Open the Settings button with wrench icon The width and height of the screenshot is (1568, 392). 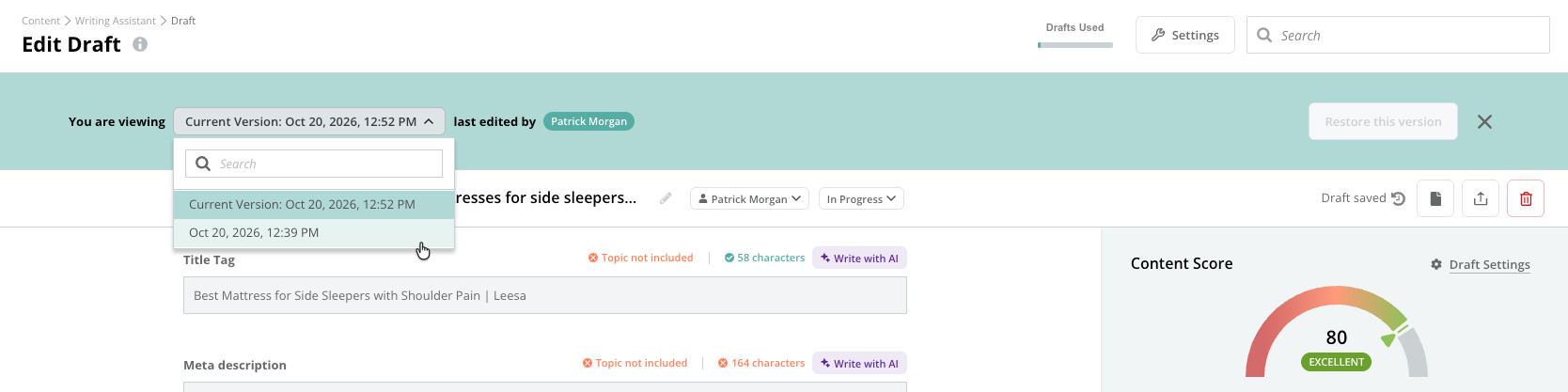(1184, 35)
